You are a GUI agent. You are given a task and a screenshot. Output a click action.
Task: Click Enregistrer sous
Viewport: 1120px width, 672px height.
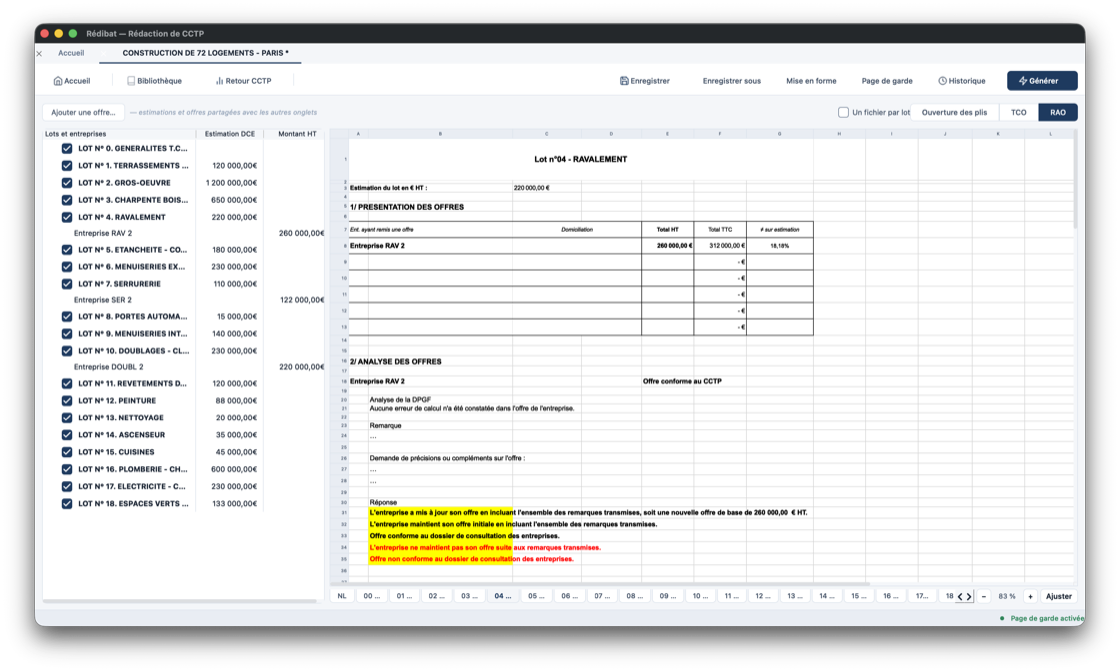(x=731, y=81)
